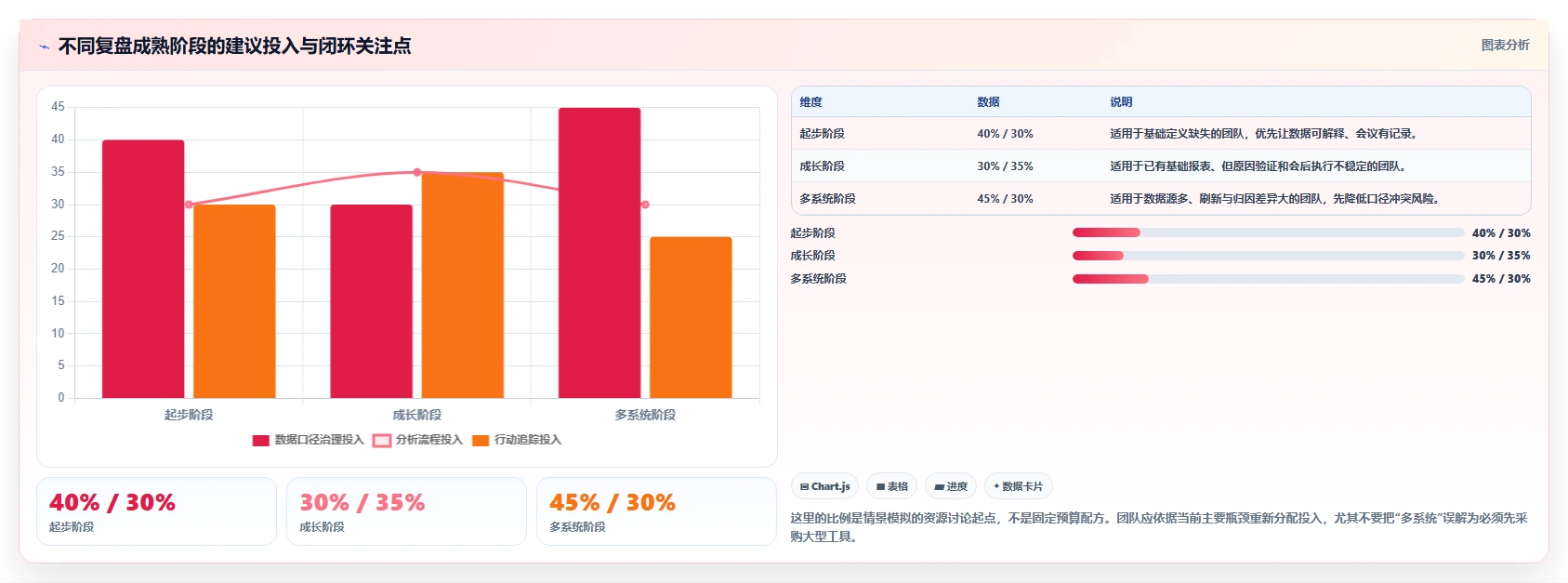
Task: Click the 成长阶段 progress bar
Action: point(1268,256)
